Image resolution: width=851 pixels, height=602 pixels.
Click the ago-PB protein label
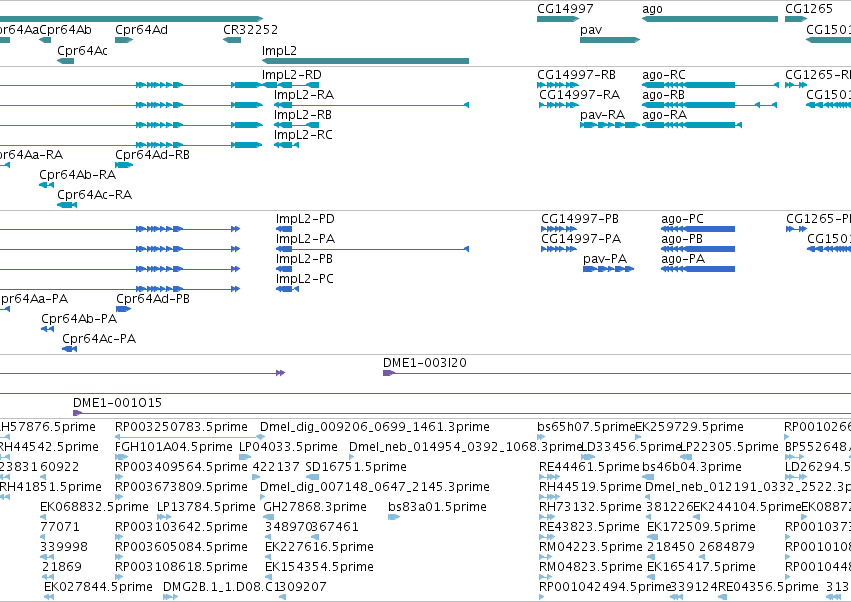pyautogui.click(x=682, y=239)
